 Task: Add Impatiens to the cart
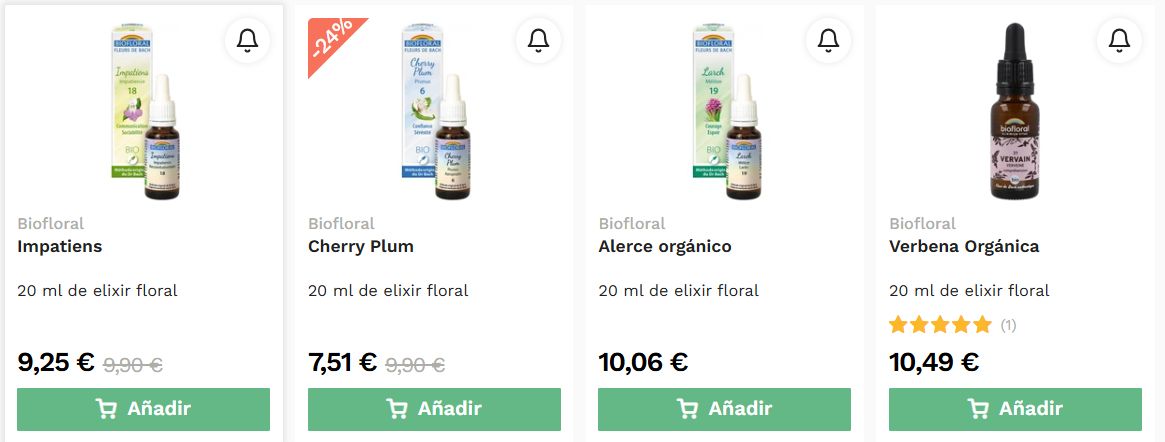point(143,409)
